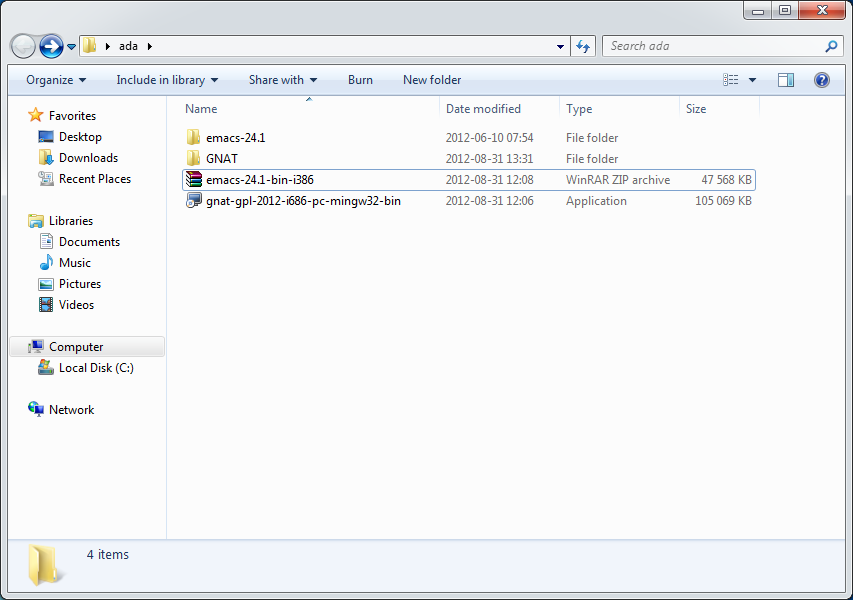Select the GNAT folder name
Screen dimensions: 853x600
tap(222, 159)
